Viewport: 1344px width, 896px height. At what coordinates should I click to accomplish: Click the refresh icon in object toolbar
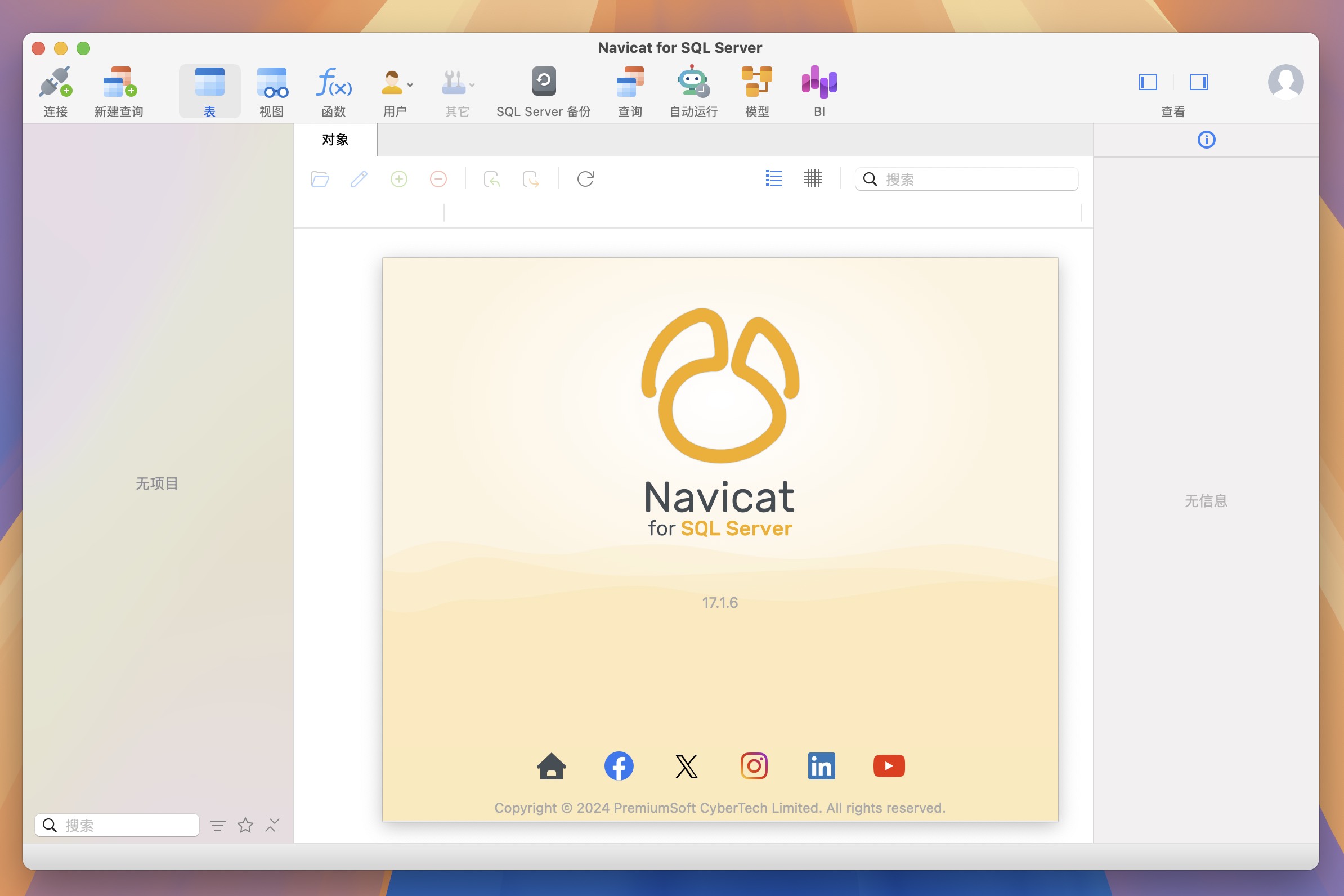tap(586, 179)
